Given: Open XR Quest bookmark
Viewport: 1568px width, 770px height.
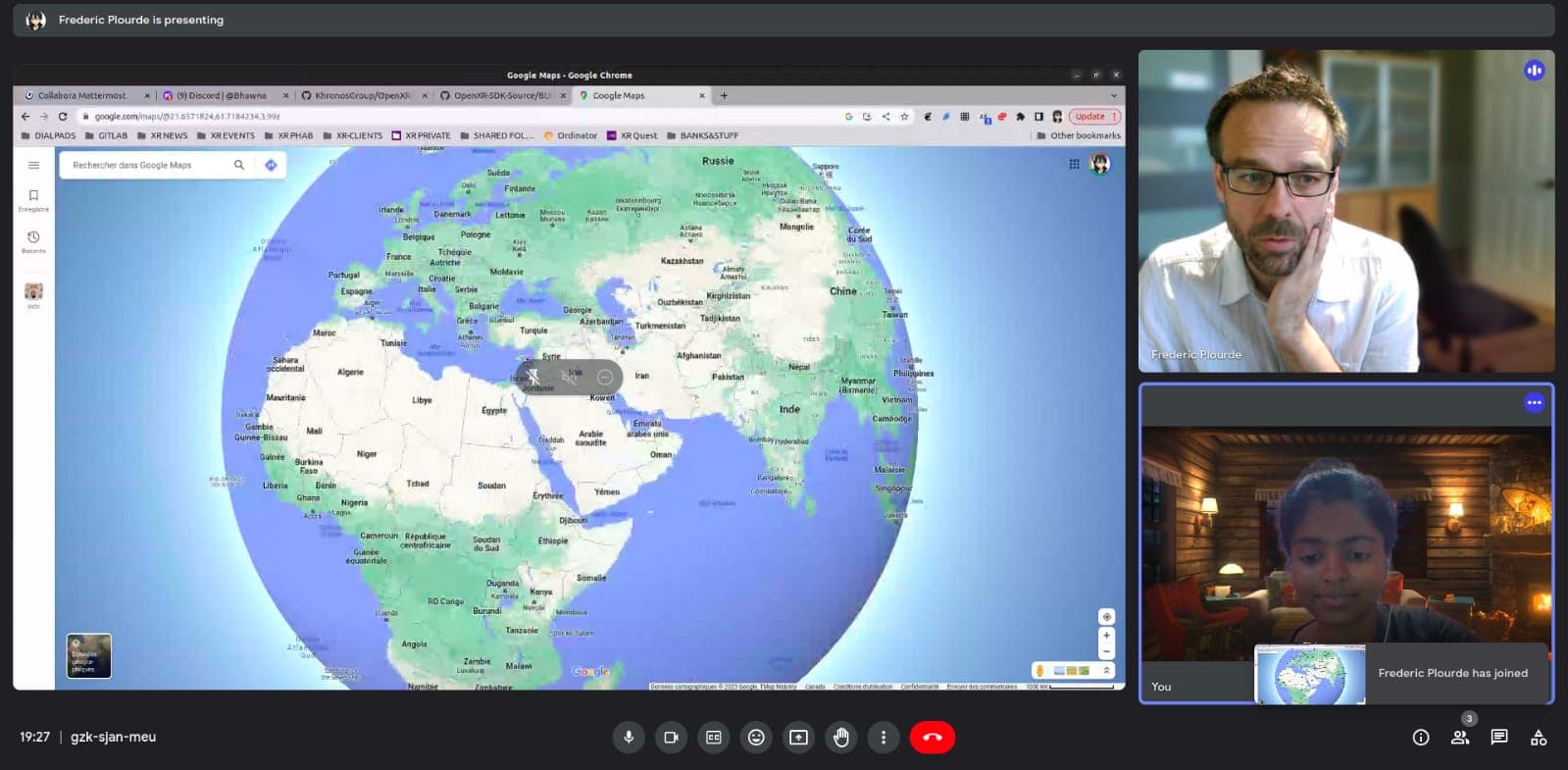Looking at the screenshot, I should coord(632,135).
